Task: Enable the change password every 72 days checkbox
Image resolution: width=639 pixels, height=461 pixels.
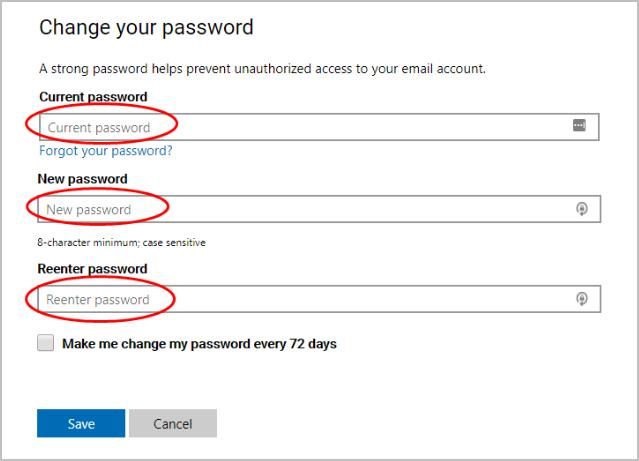Action: click(46, 343)
